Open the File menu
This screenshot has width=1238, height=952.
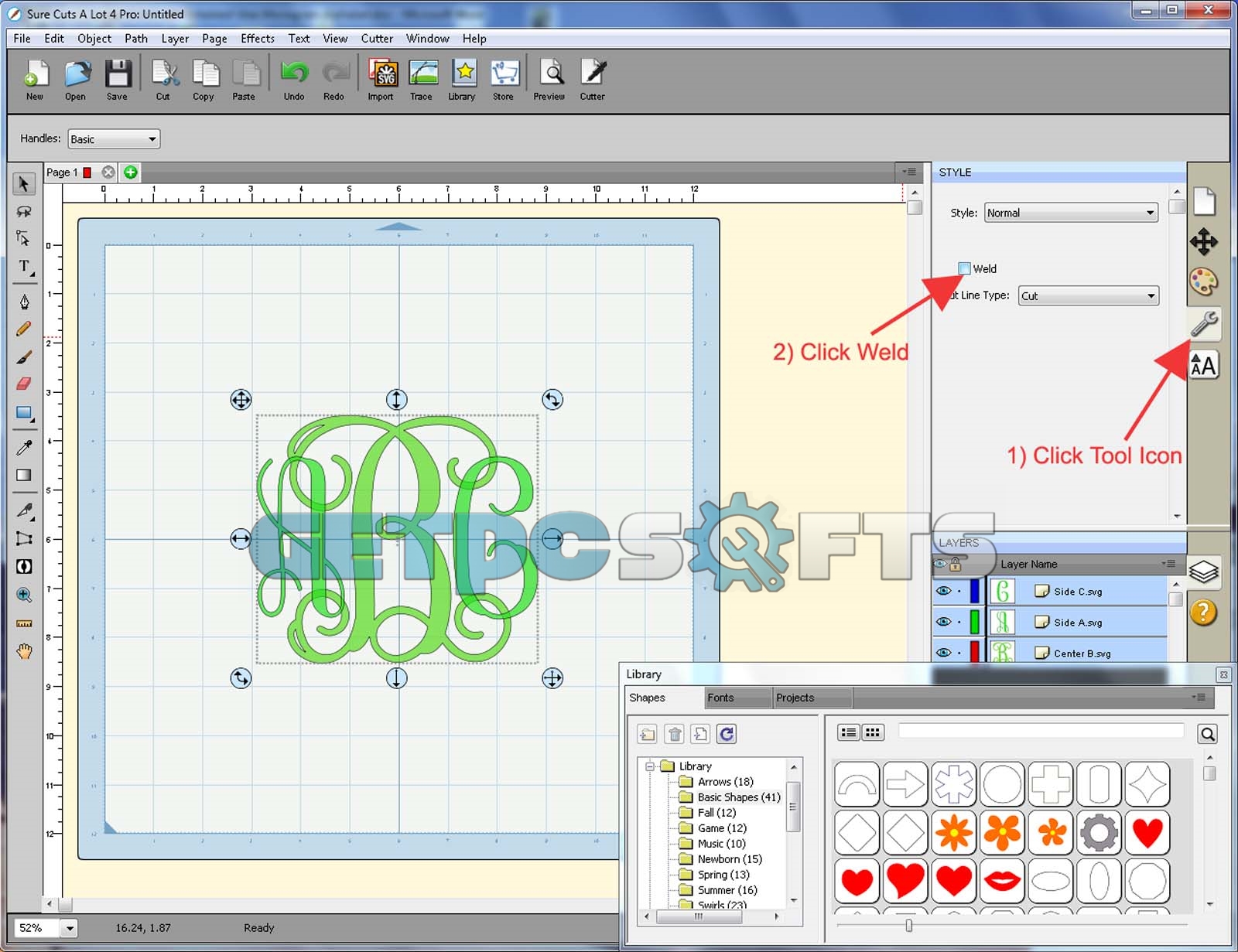tap(22, 39)
